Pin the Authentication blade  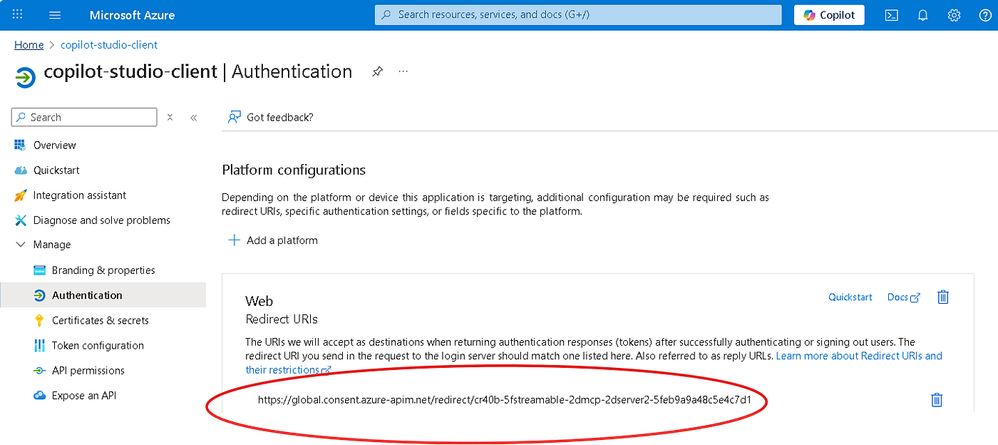[x=377, y=71]
